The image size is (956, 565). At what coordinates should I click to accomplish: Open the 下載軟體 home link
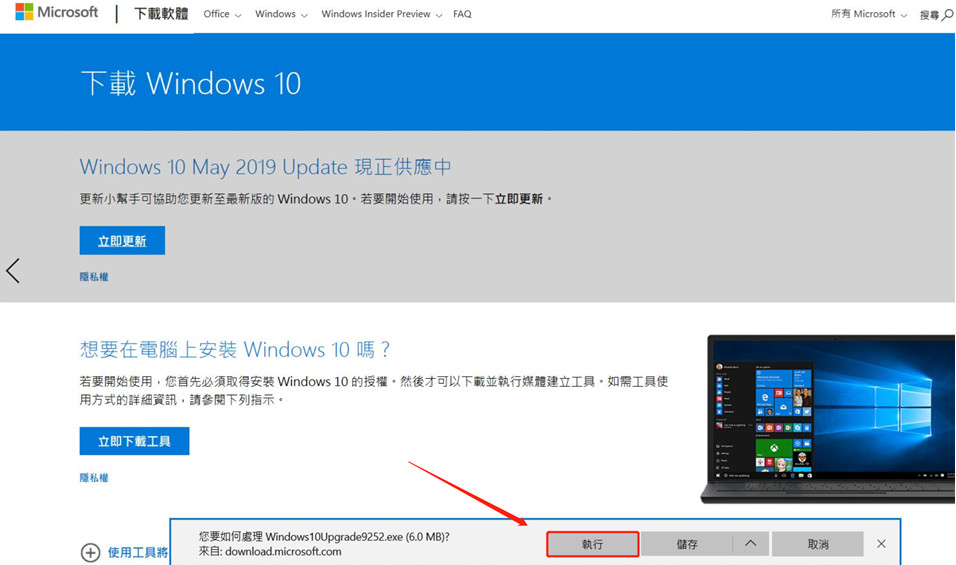click(161, 13)
